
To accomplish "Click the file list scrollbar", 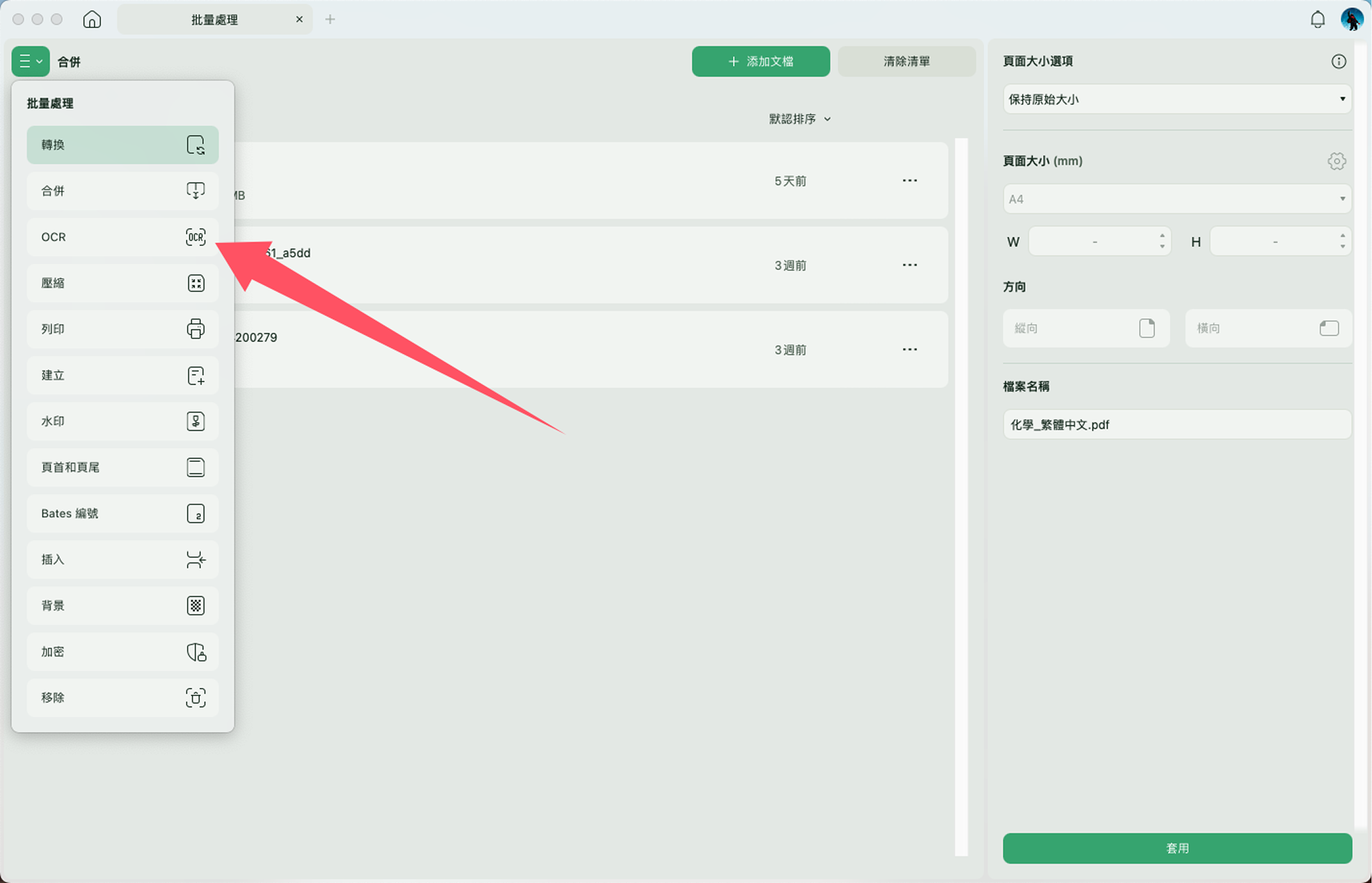I will [961, 497].
